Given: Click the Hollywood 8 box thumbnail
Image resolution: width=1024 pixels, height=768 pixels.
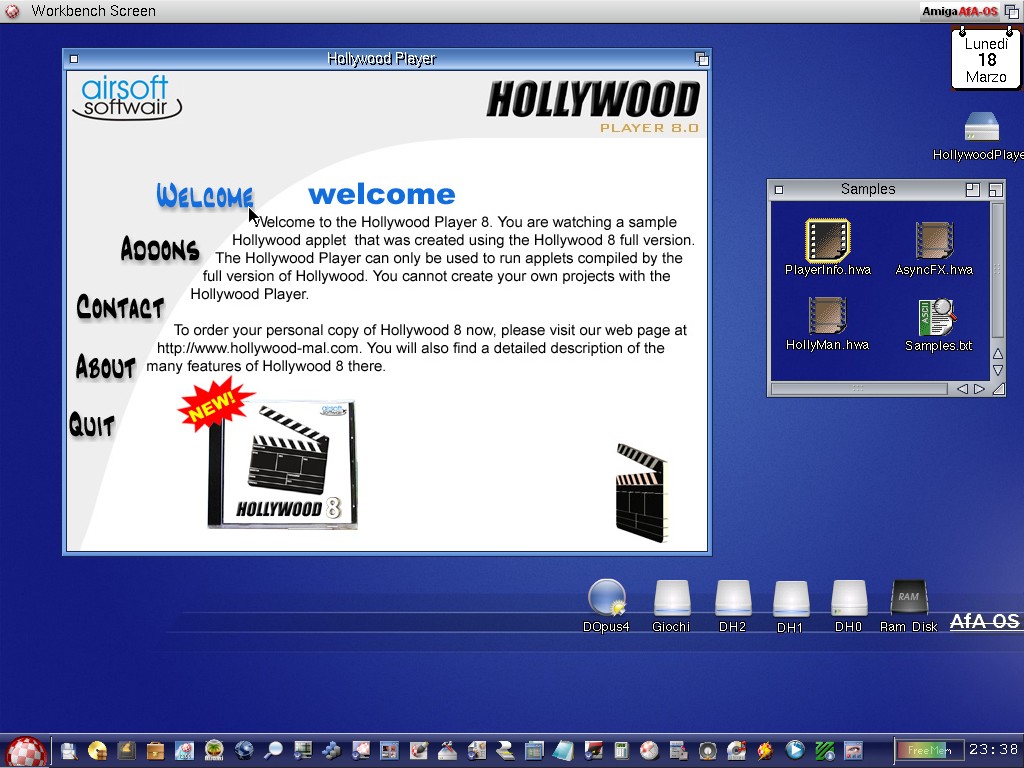Looking at the screenshot, I should point(282,465).
